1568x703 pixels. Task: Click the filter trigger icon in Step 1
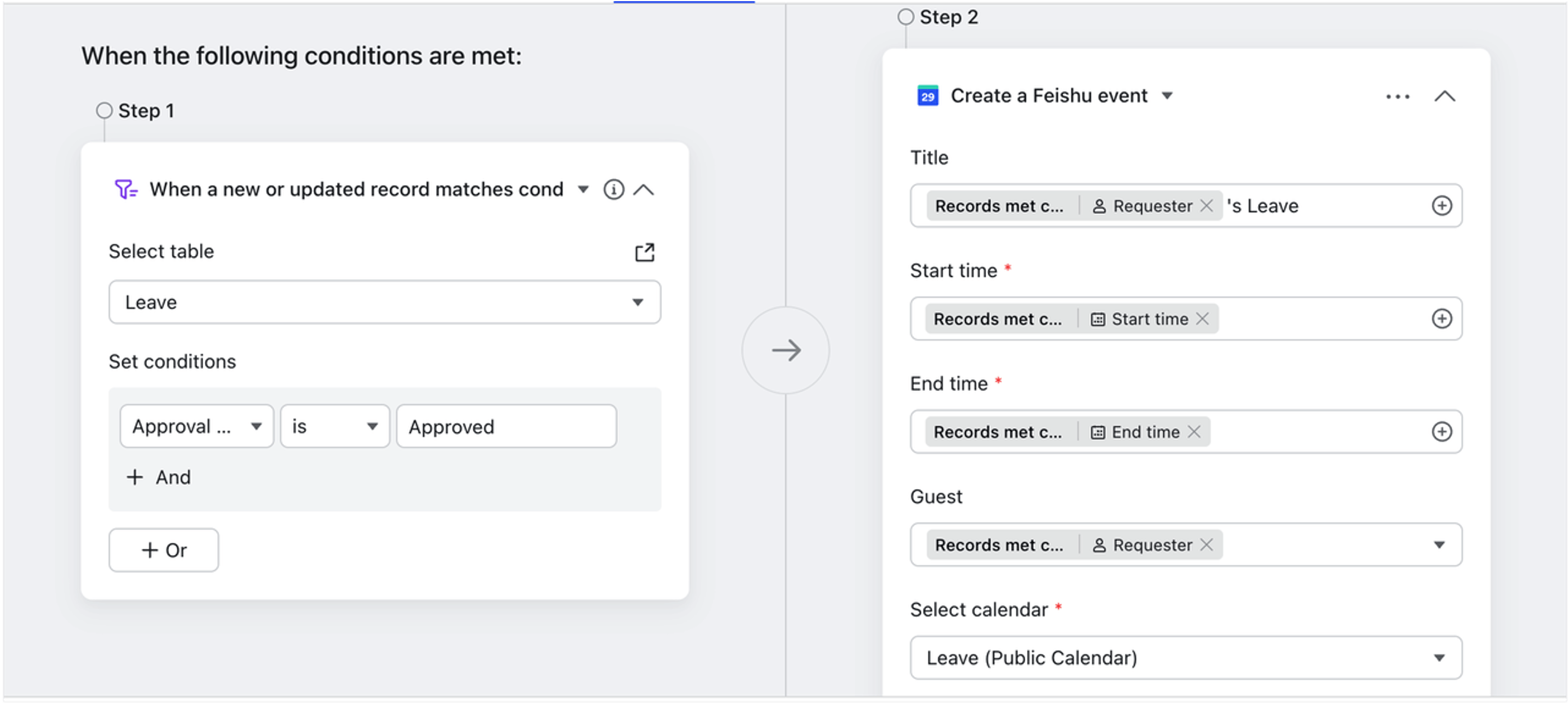[x=126, y=189]
